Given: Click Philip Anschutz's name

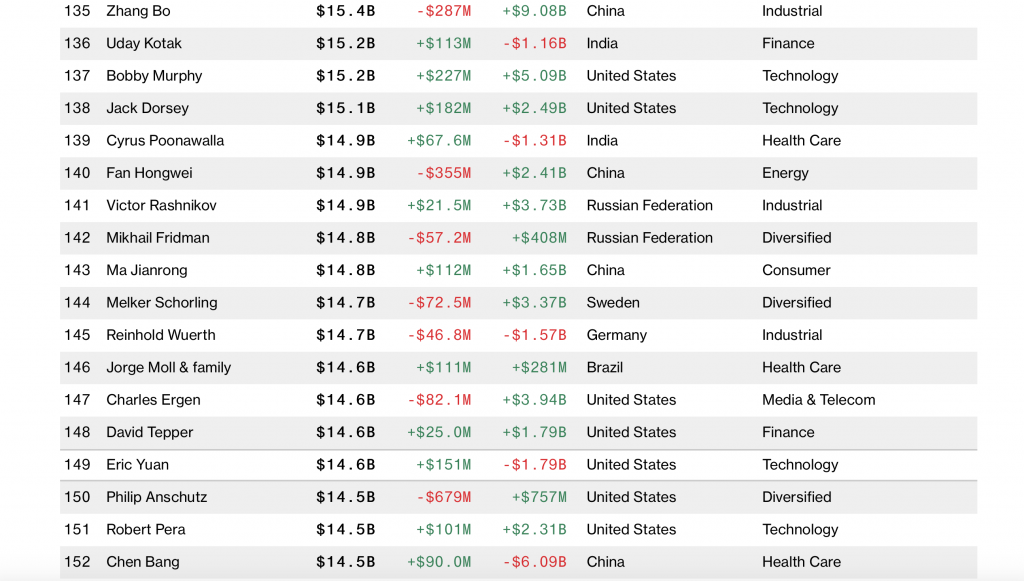Looking at the screenshot, I should tap(156, 497).
